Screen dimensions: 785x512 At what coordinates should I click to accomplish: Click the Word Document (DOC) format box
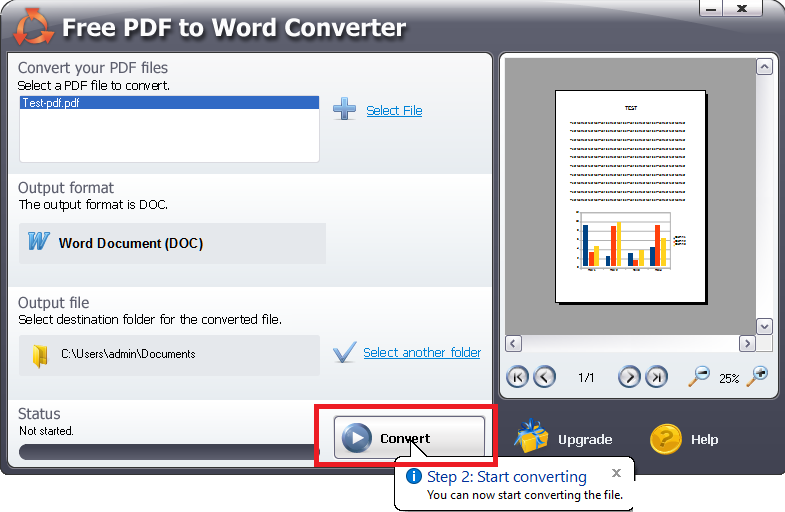[172, 243]
